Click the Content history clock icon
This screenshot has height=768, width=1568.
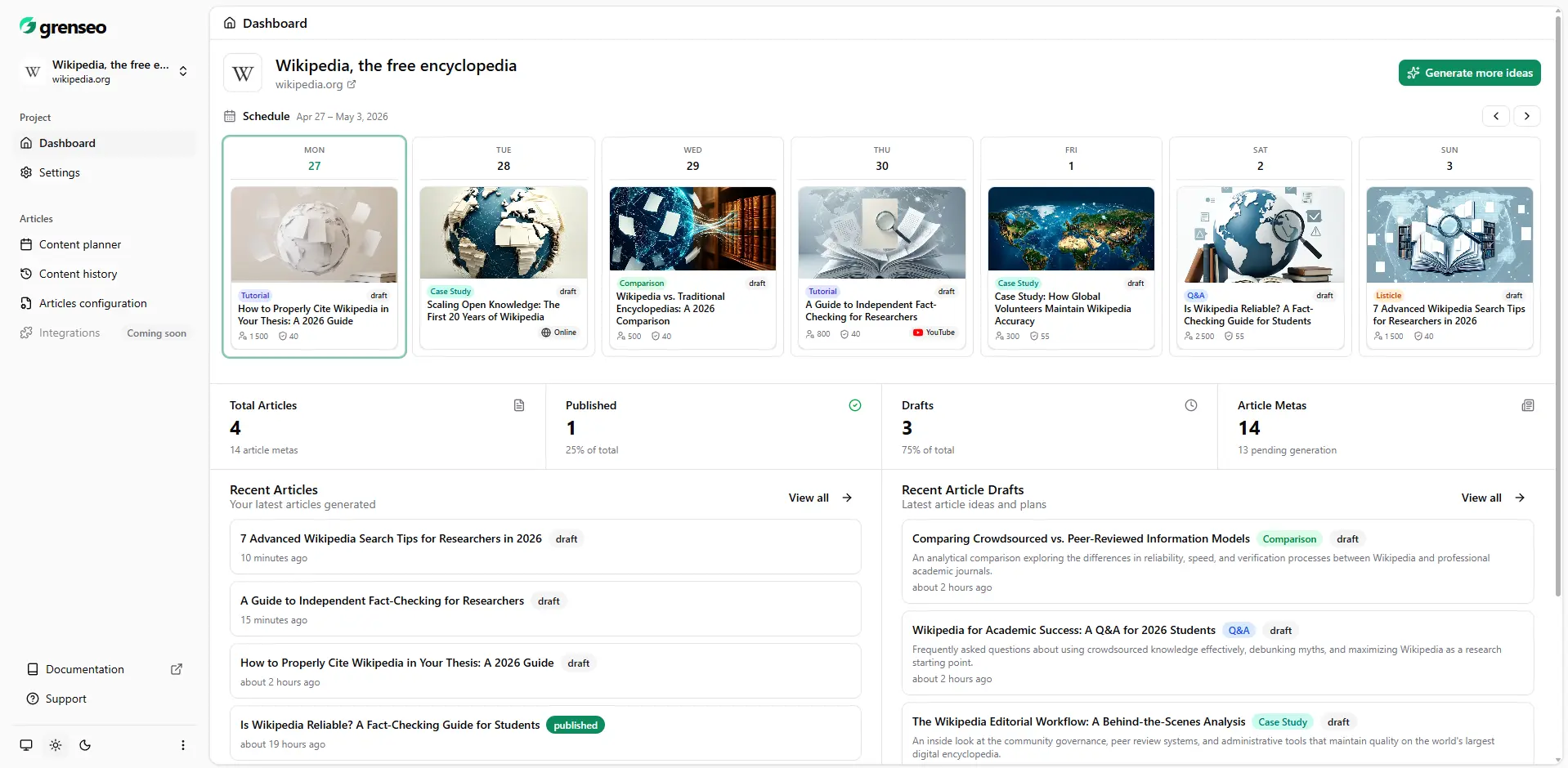[26, 274]
